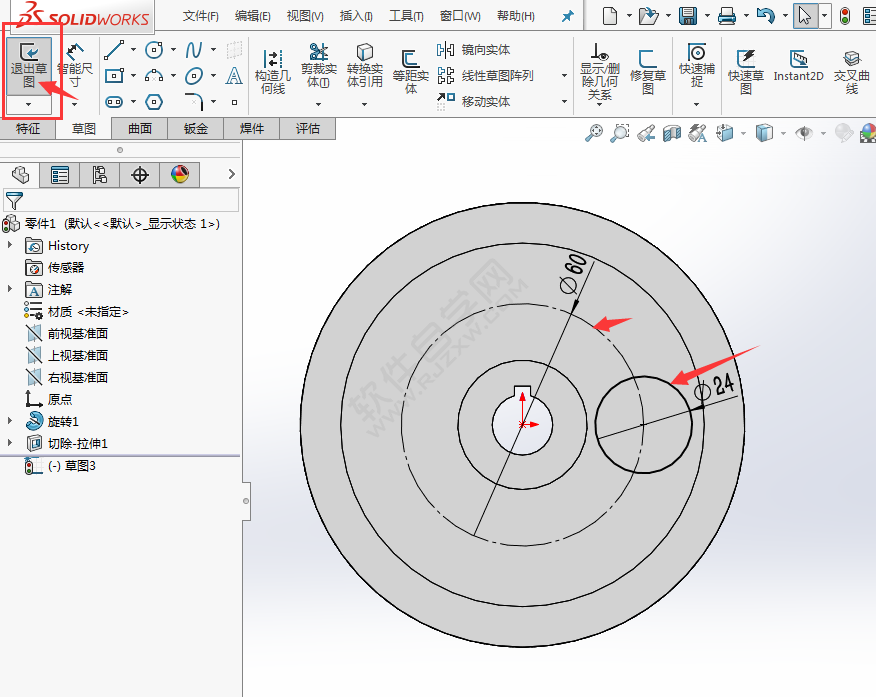Select the Polygon sketch tool
This screenshot has width=876, height=697.
point(154,102)
